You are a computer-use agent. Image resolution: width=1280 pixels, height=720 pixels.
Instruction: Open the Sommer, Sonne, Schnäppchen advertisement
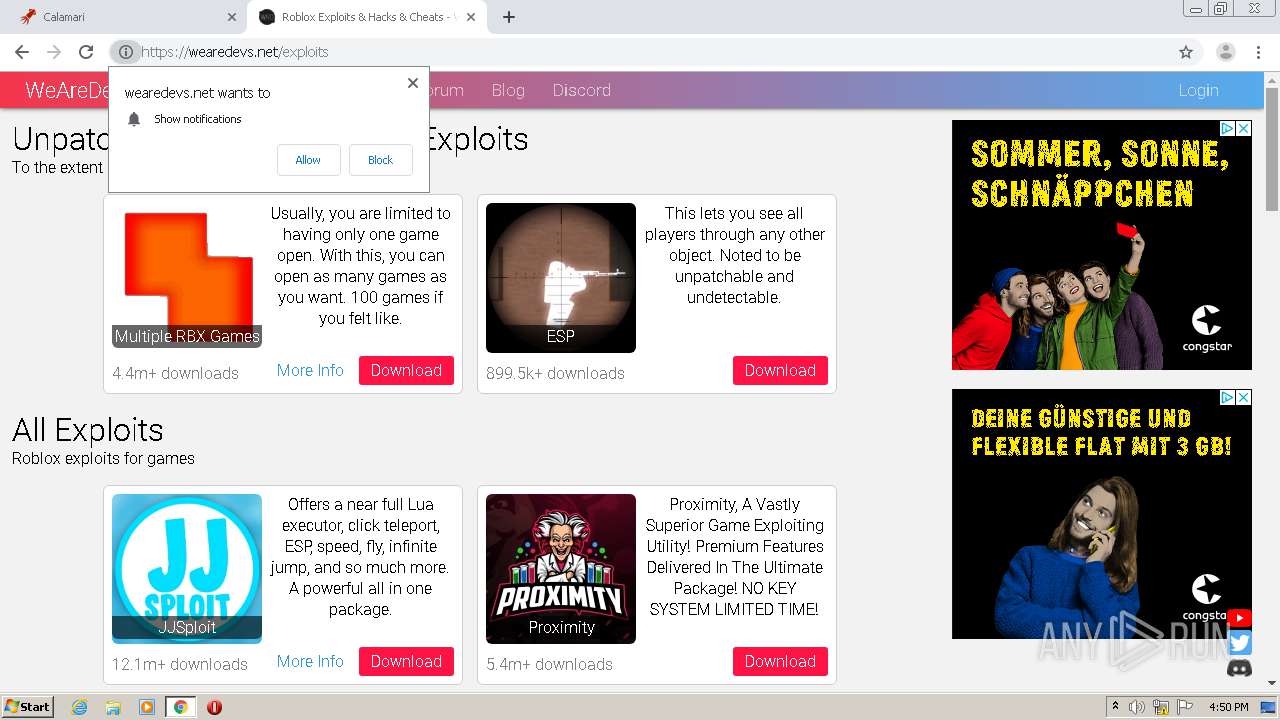click(x=1102, y=245)
